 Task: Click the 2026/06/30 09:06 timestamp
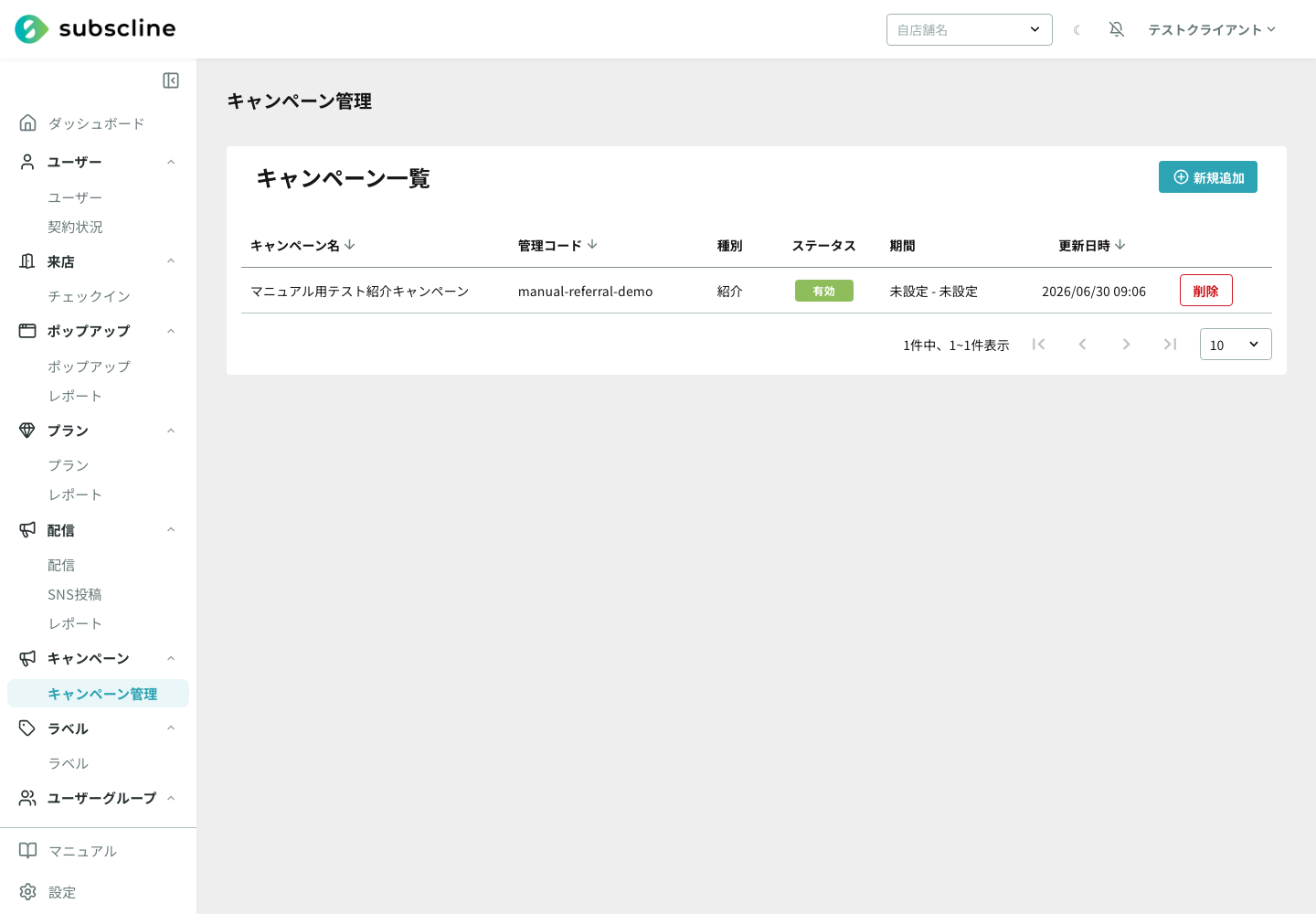pos(1094,292)
